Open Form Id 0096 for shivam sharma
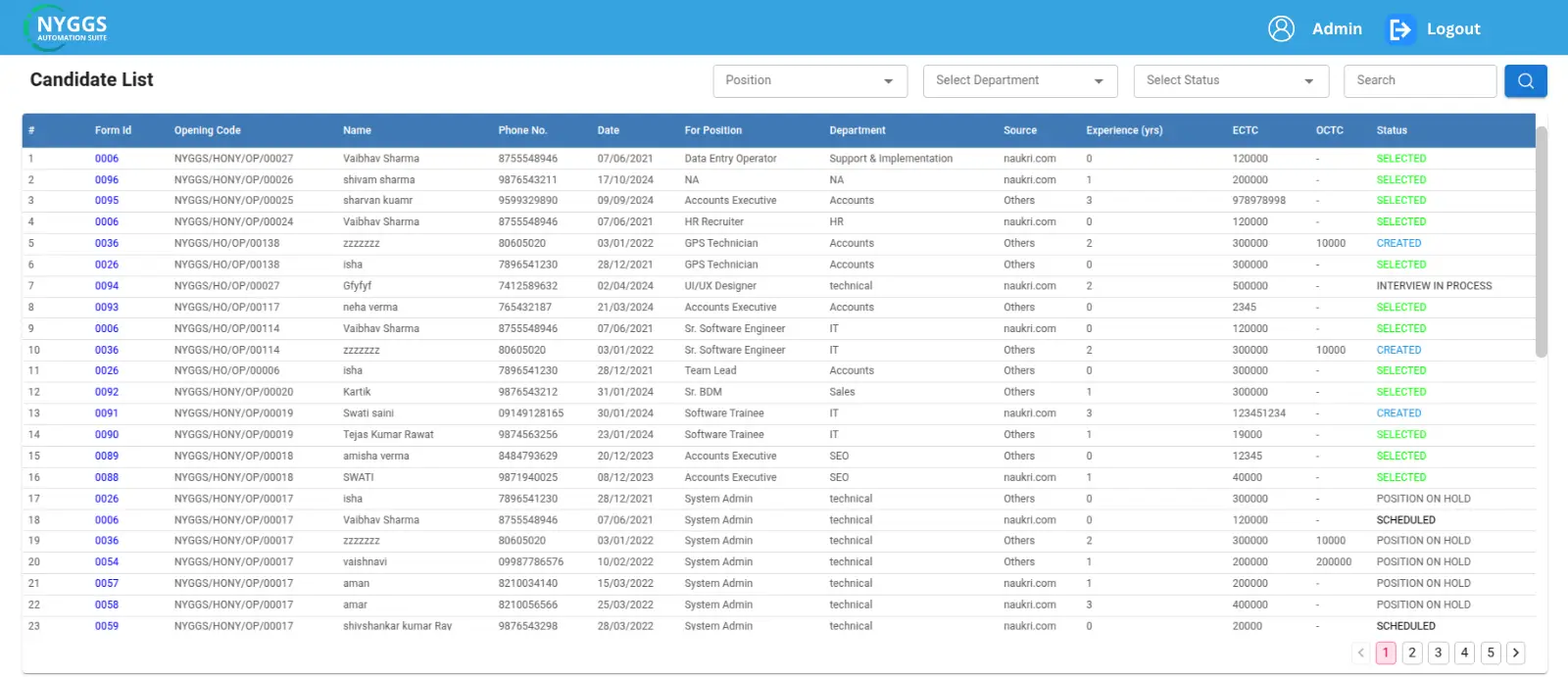1568x677 pixels. pos(107,180)
